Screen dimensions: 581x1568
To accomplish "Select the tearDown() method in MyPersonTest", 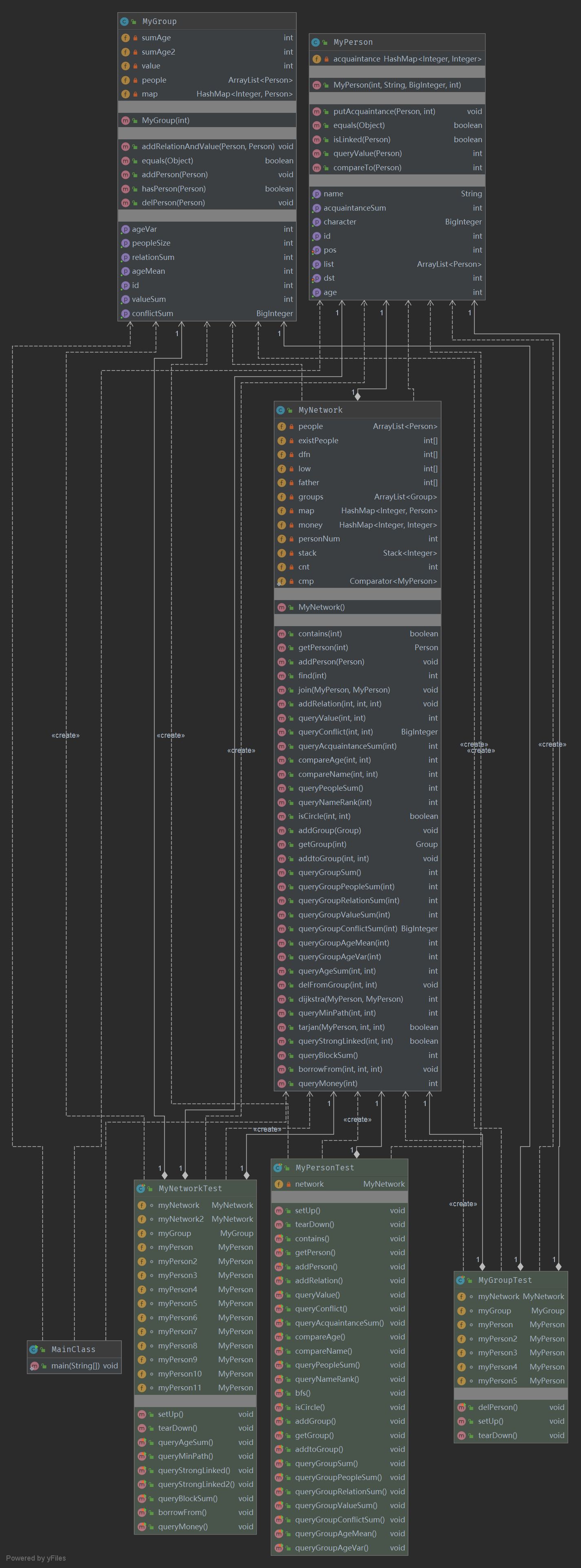I will pyautogui.click(x=339, y=1224).
